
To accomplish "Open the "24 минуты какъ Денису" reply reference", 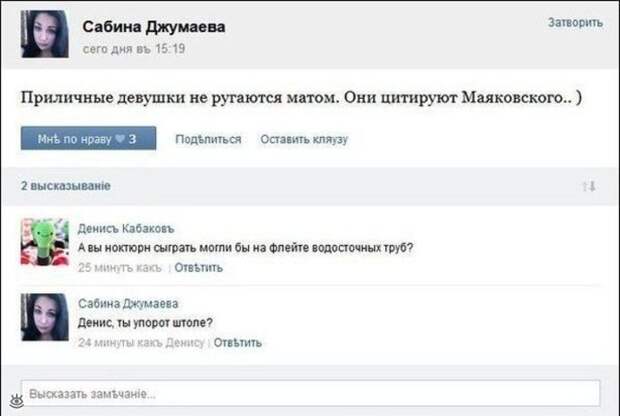I will (x=141, y=342).
